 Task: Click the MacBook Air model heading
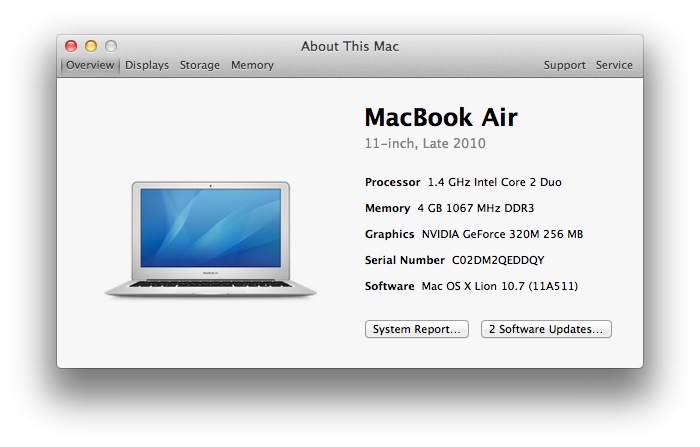[440, 117]
